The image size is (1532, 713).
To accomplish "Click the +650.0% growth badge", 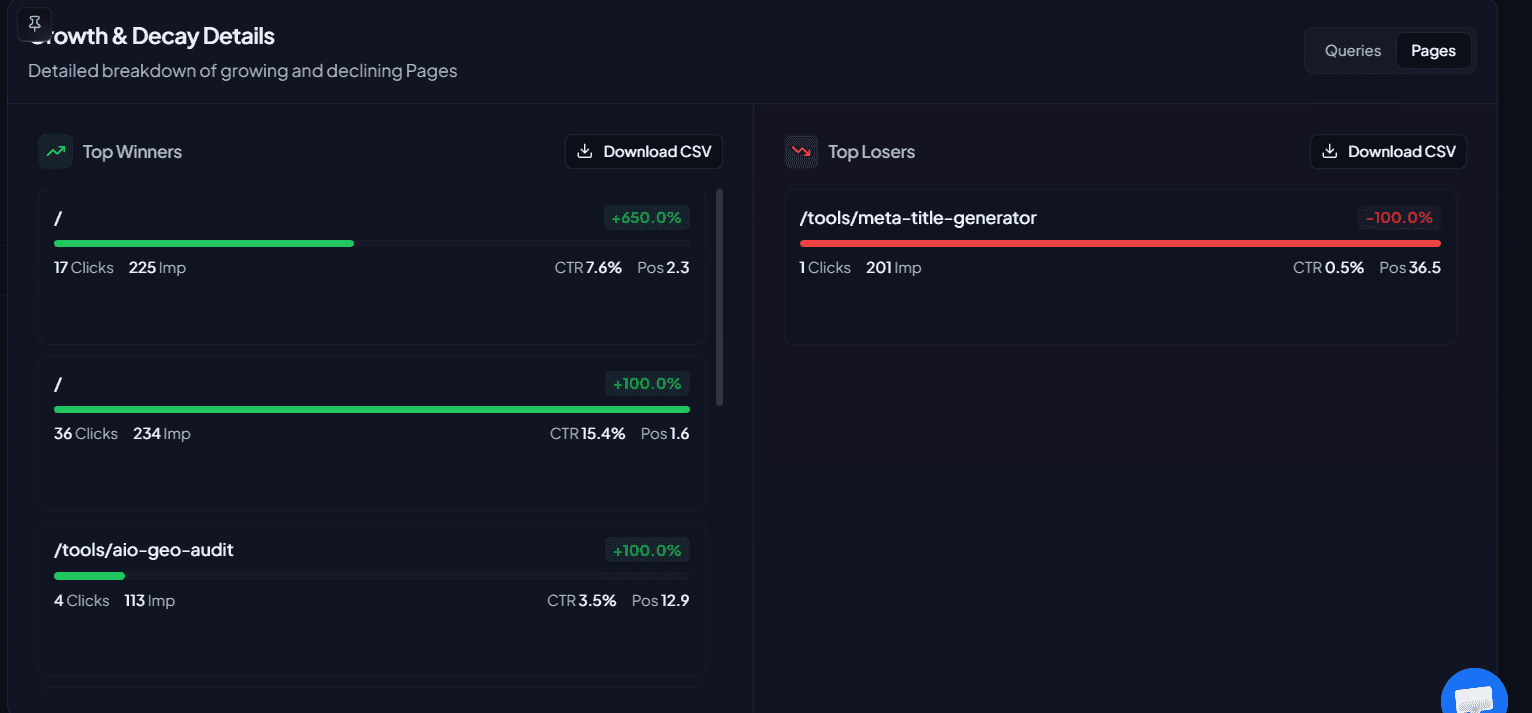I will point(647,218).
